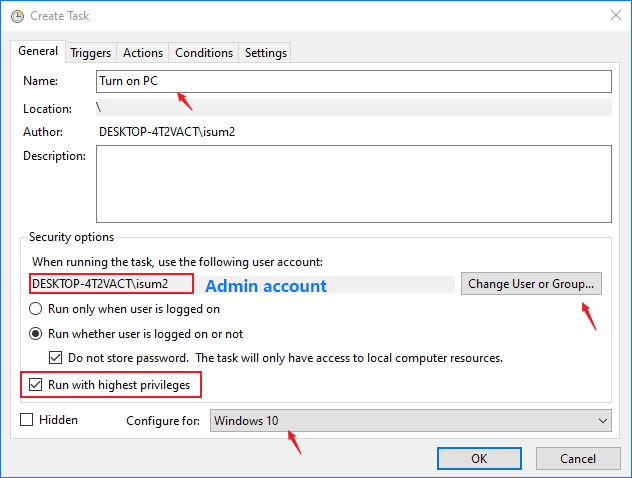
Task: Enable the Hidden checkbox
Action: pyautogui.click(x=27, y=420)
